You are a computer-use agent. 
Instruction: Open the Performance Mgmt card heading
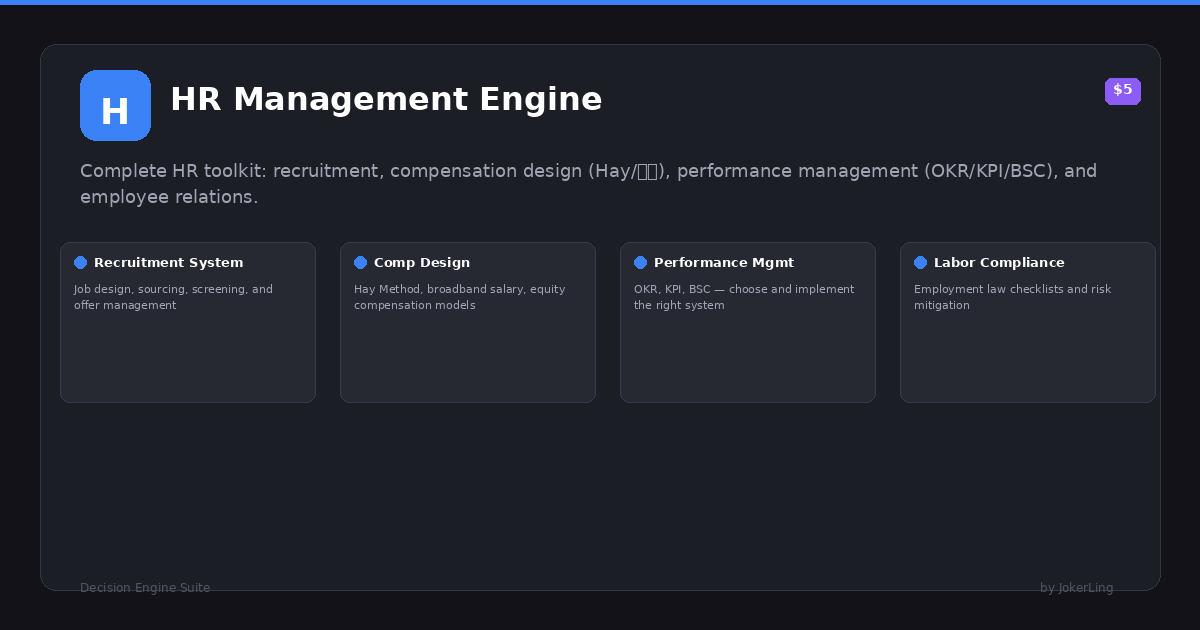click(724, 263)
